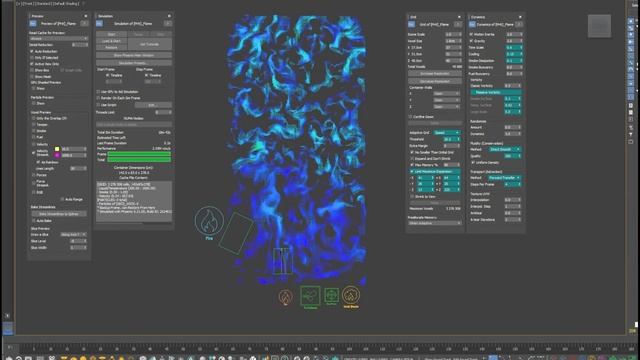Close the Dynamics floating panel
Image resolution: width=640 pixels, height=360 pixels.
coord(520,17)
